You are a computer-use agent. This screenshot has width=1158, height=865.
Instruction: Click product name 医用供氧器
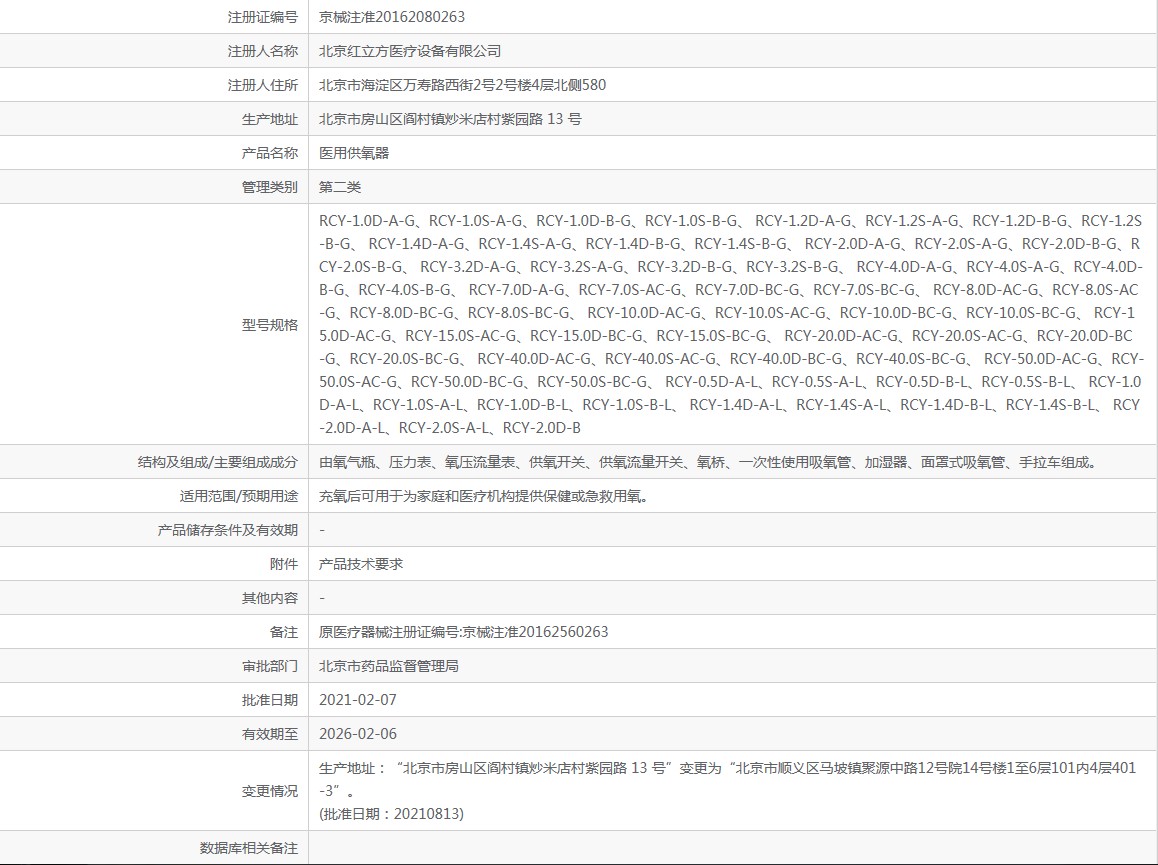click(354, 153)
